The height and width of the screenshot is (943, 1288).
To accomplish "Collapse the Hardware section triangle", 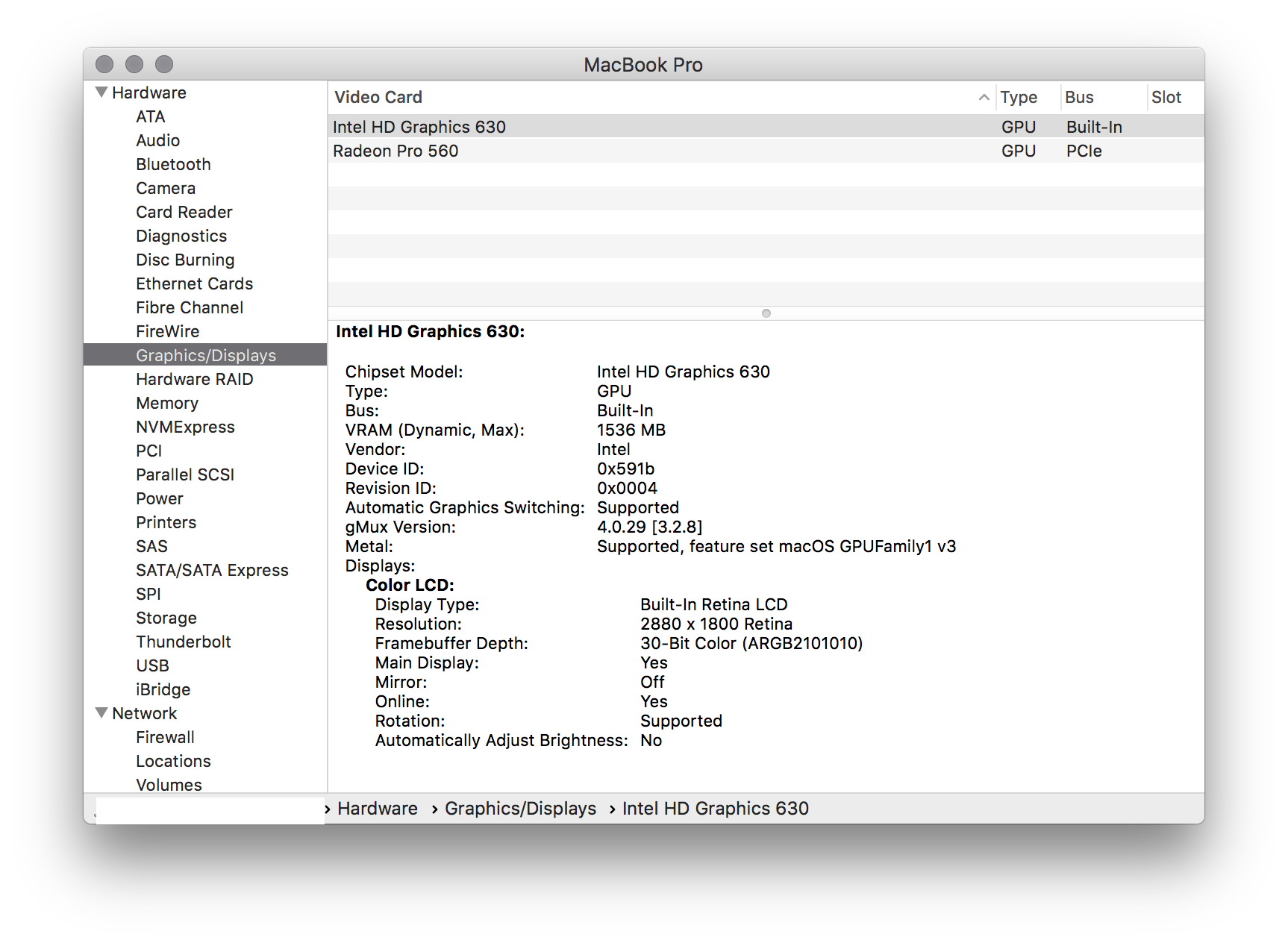I will 101,93.
